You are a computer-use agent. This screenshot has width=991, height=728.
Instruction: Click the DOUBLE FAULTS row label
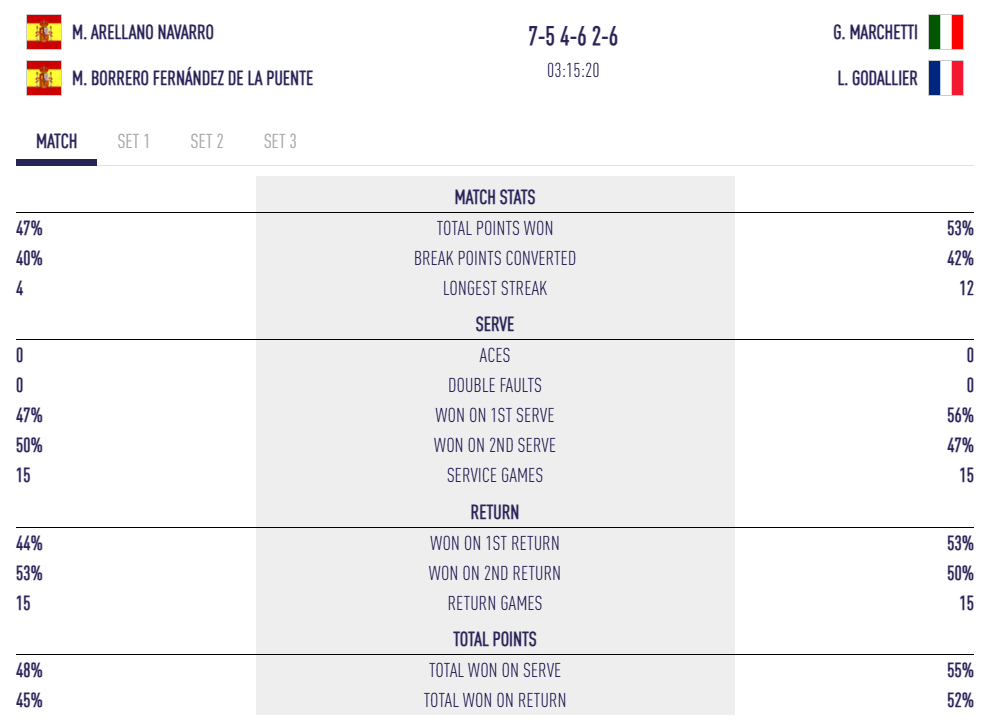click(x=495, y=385)
